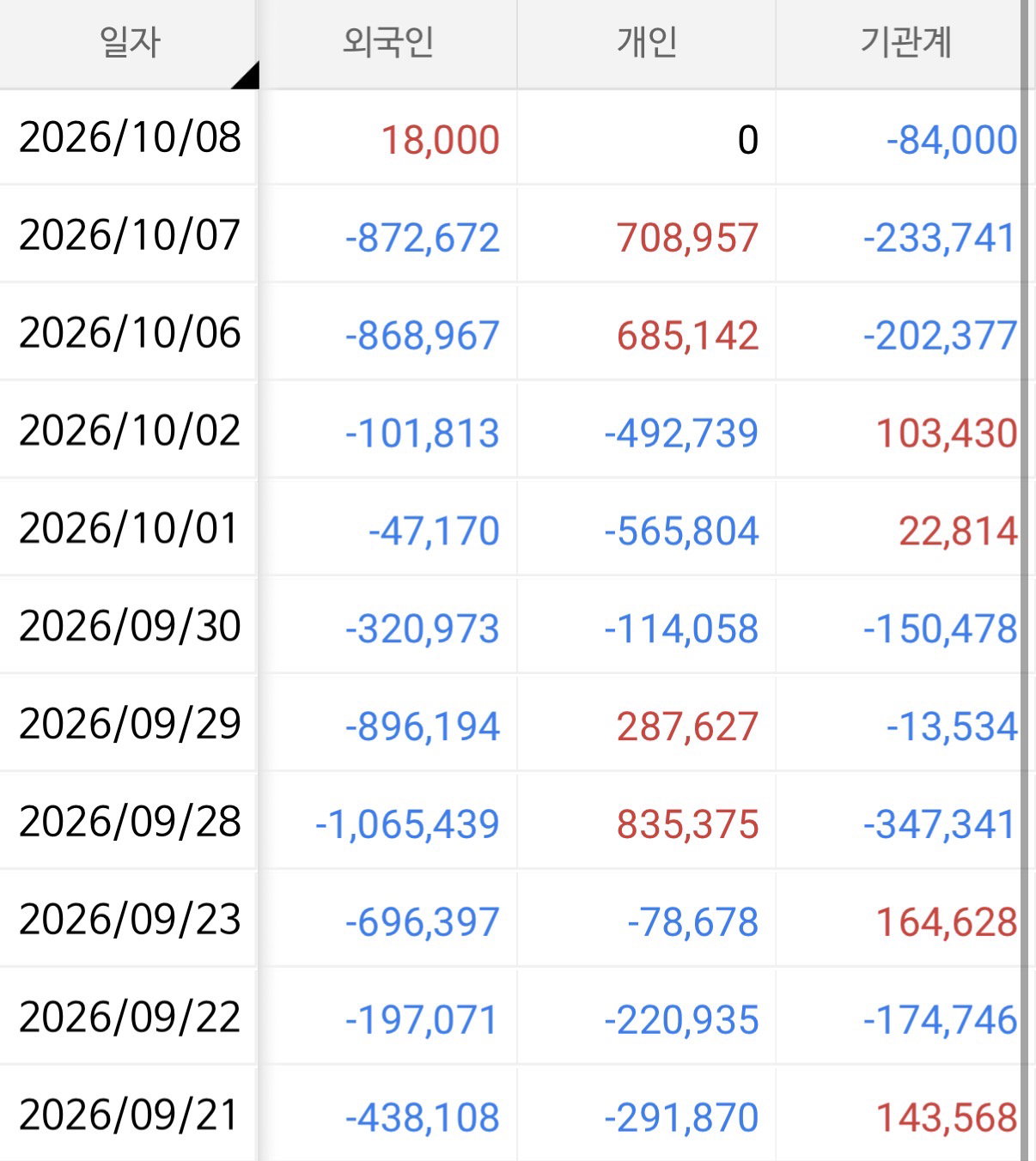Click institution value -84,000
Screen dimensions: 1036x1161
952,140
